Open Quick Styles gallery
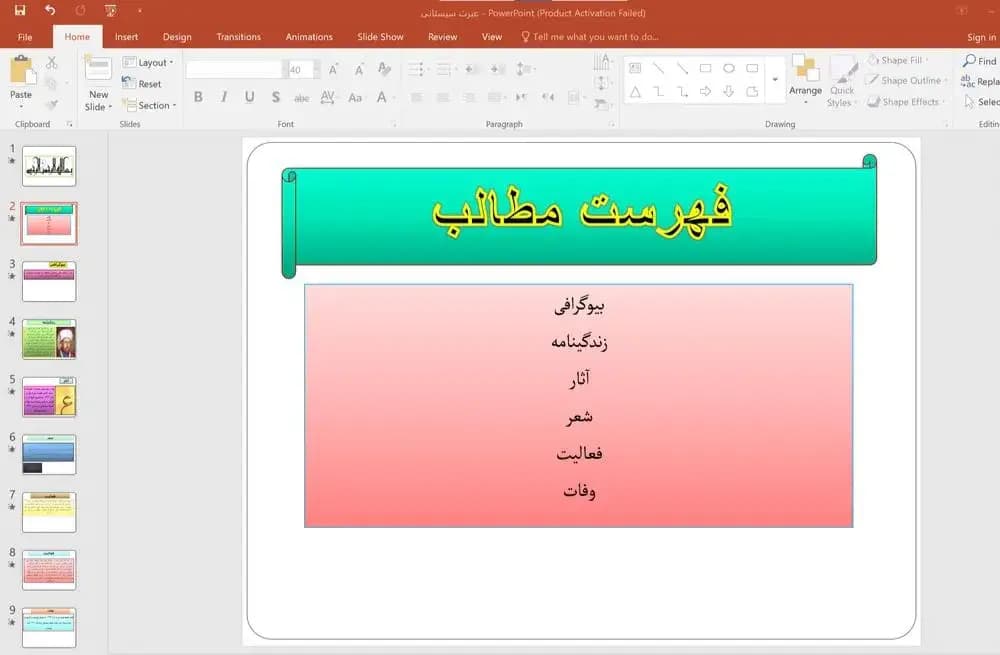This screenshot has width=1000, height=655. click(842, 81)
